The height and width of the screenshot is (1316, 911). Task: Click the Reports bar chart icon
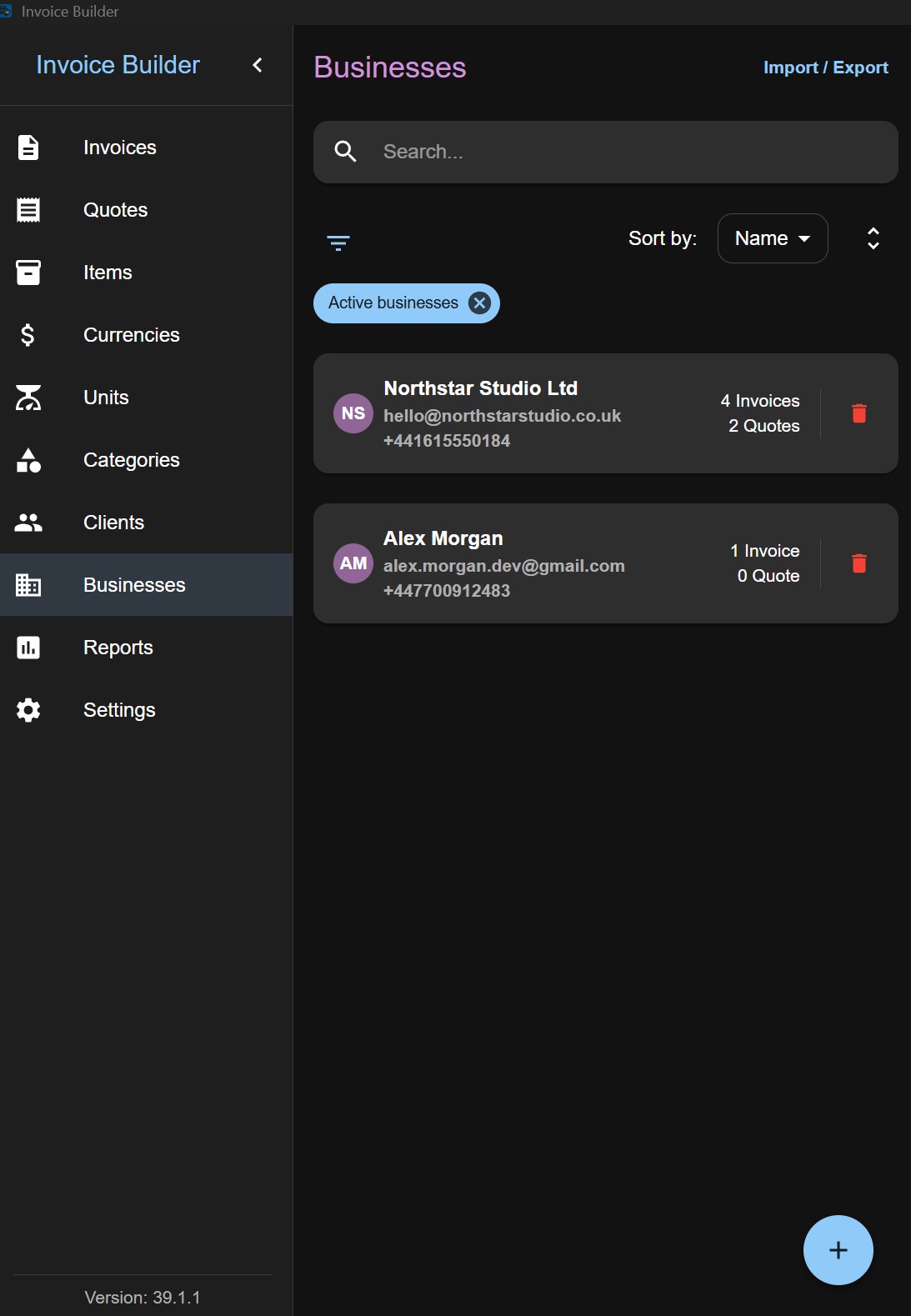[28, 648]
